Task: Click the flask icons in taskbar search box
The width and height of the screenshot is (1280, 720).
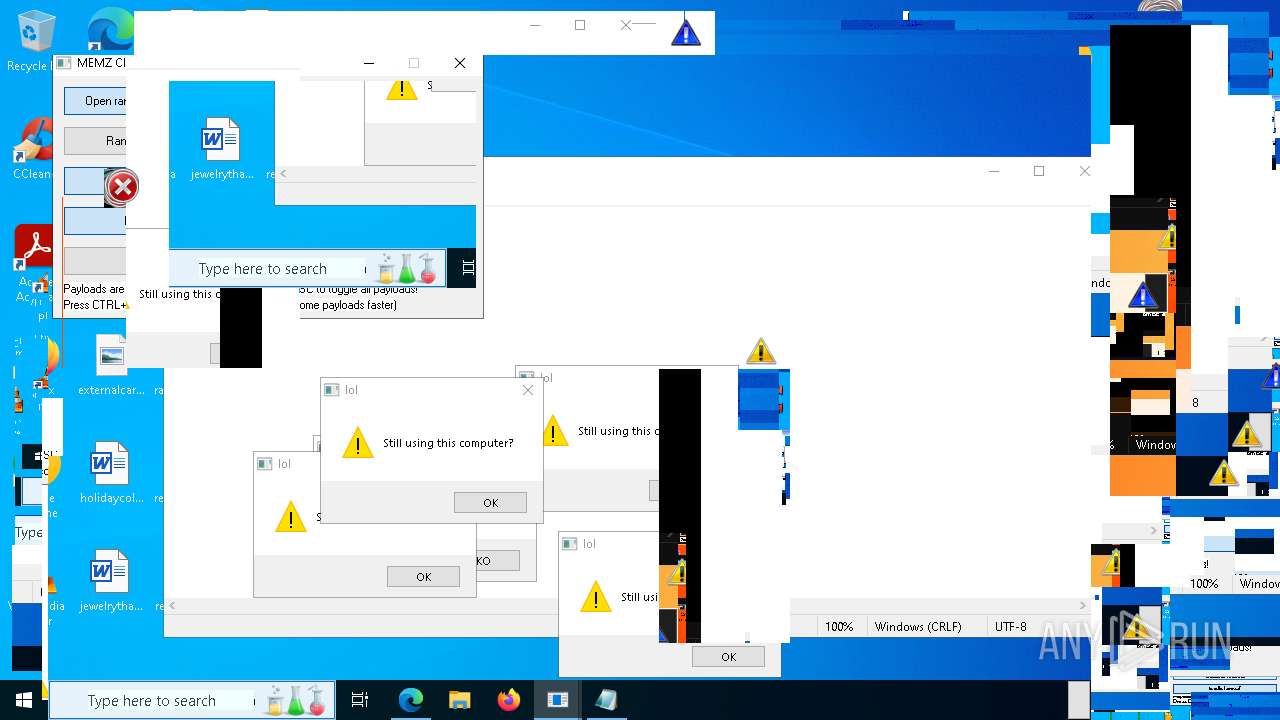Action: [295, 700]
